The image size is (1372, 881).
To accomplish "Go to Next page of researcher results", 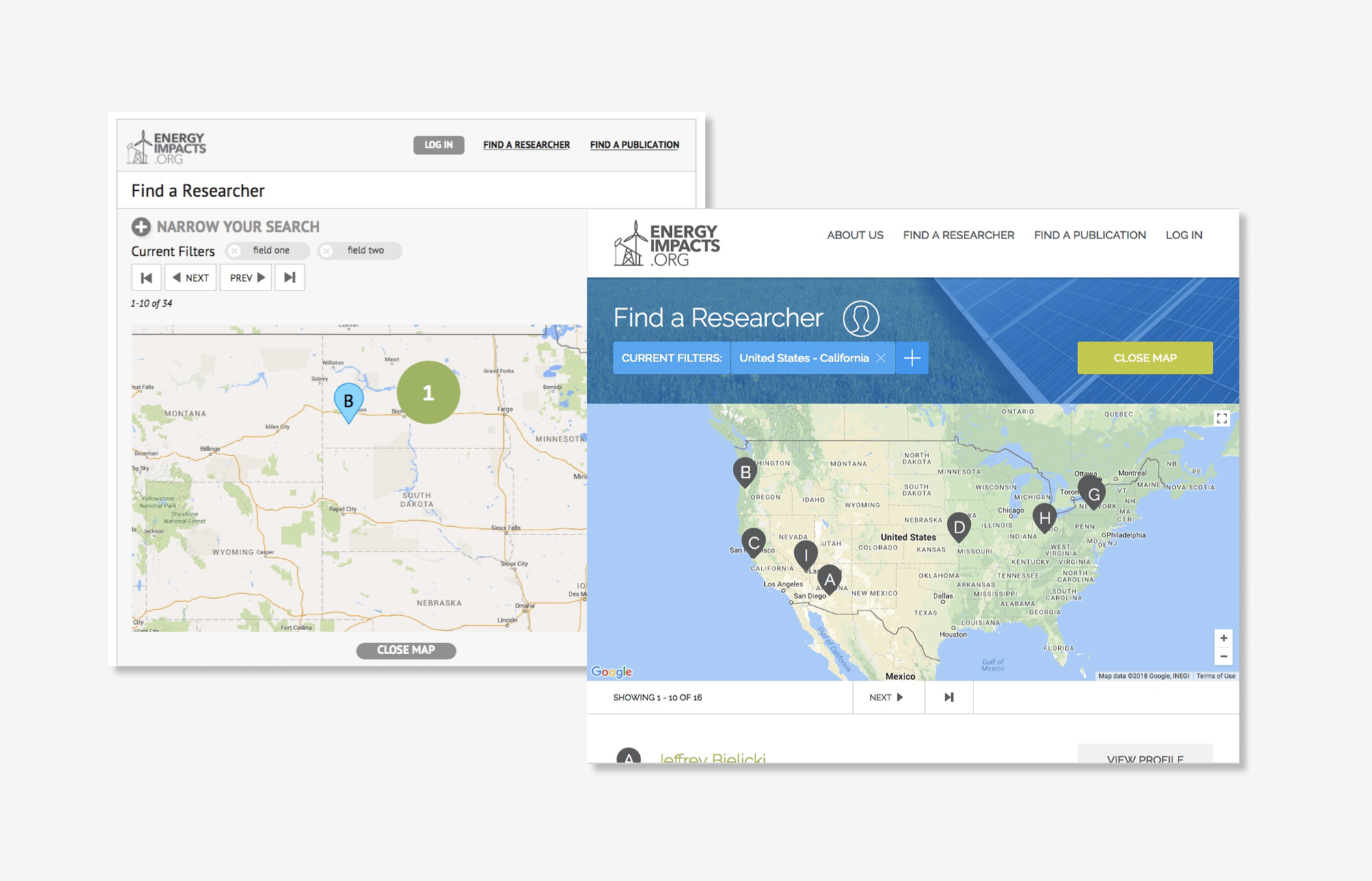I will pyautogui.click(x=888, y=697).
